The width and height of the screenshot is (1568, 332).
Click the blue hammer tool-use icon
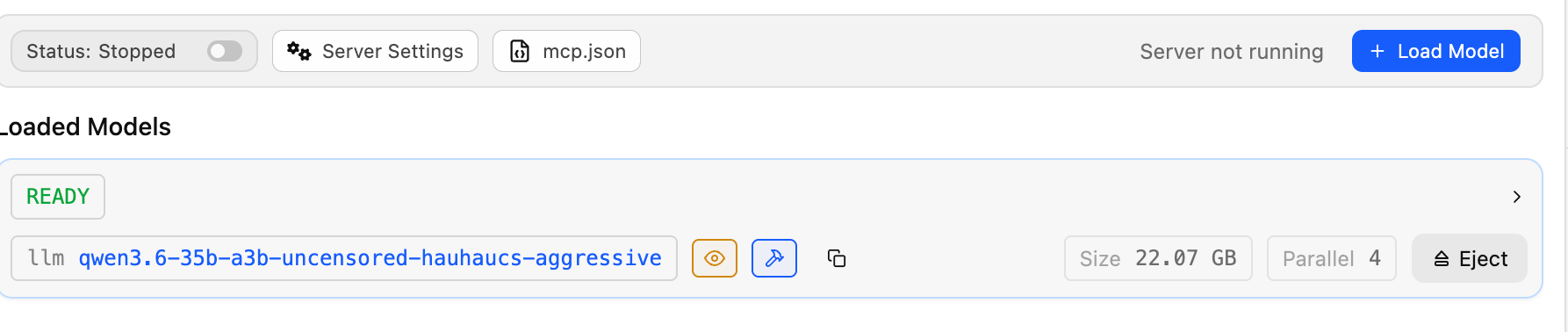[x=774, y=258]
